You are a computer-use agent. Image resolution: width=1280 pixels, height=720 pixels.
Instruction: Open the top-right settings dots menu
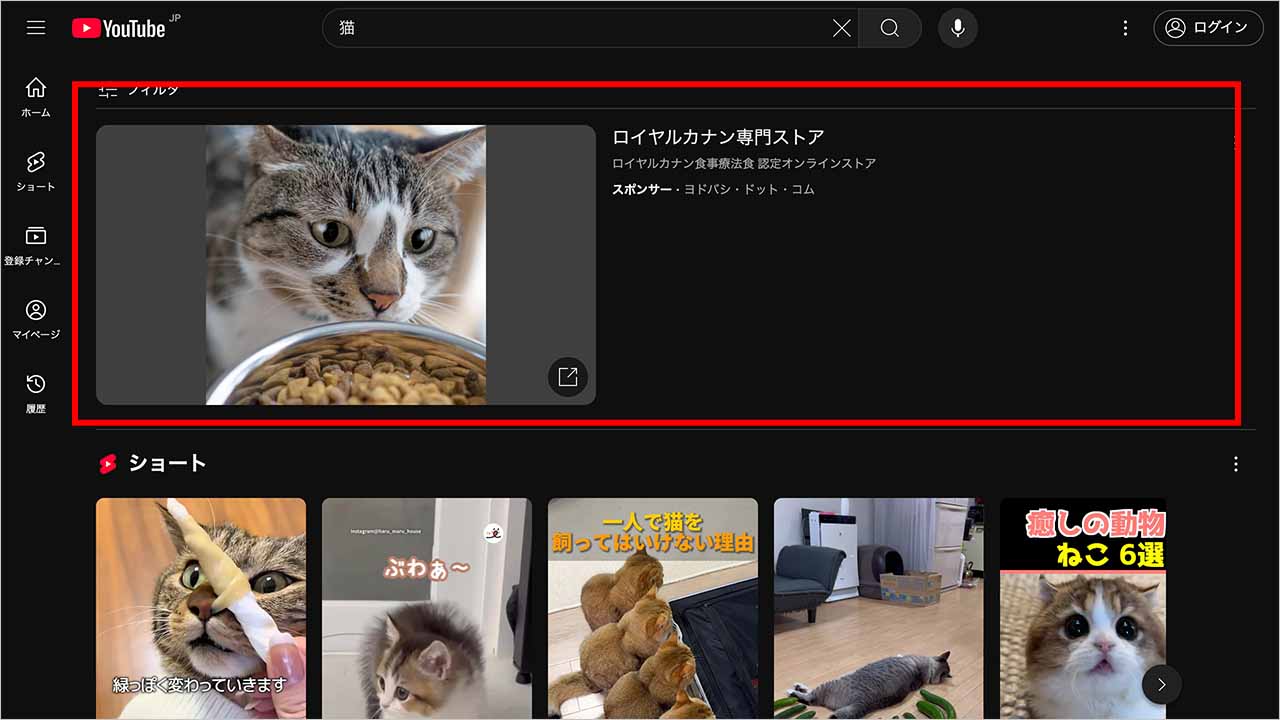(x=1125, y=28)
